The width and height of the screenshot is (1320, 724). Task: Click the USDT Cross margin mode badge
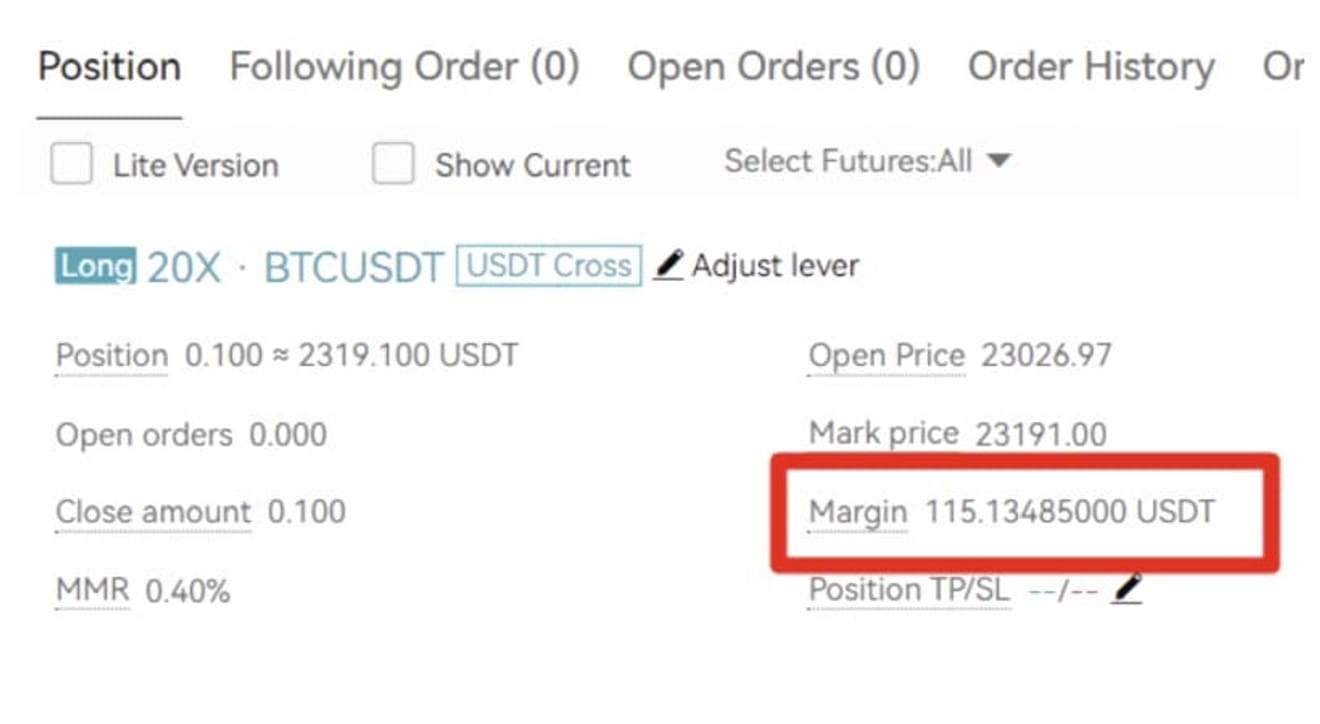(549, 265)
